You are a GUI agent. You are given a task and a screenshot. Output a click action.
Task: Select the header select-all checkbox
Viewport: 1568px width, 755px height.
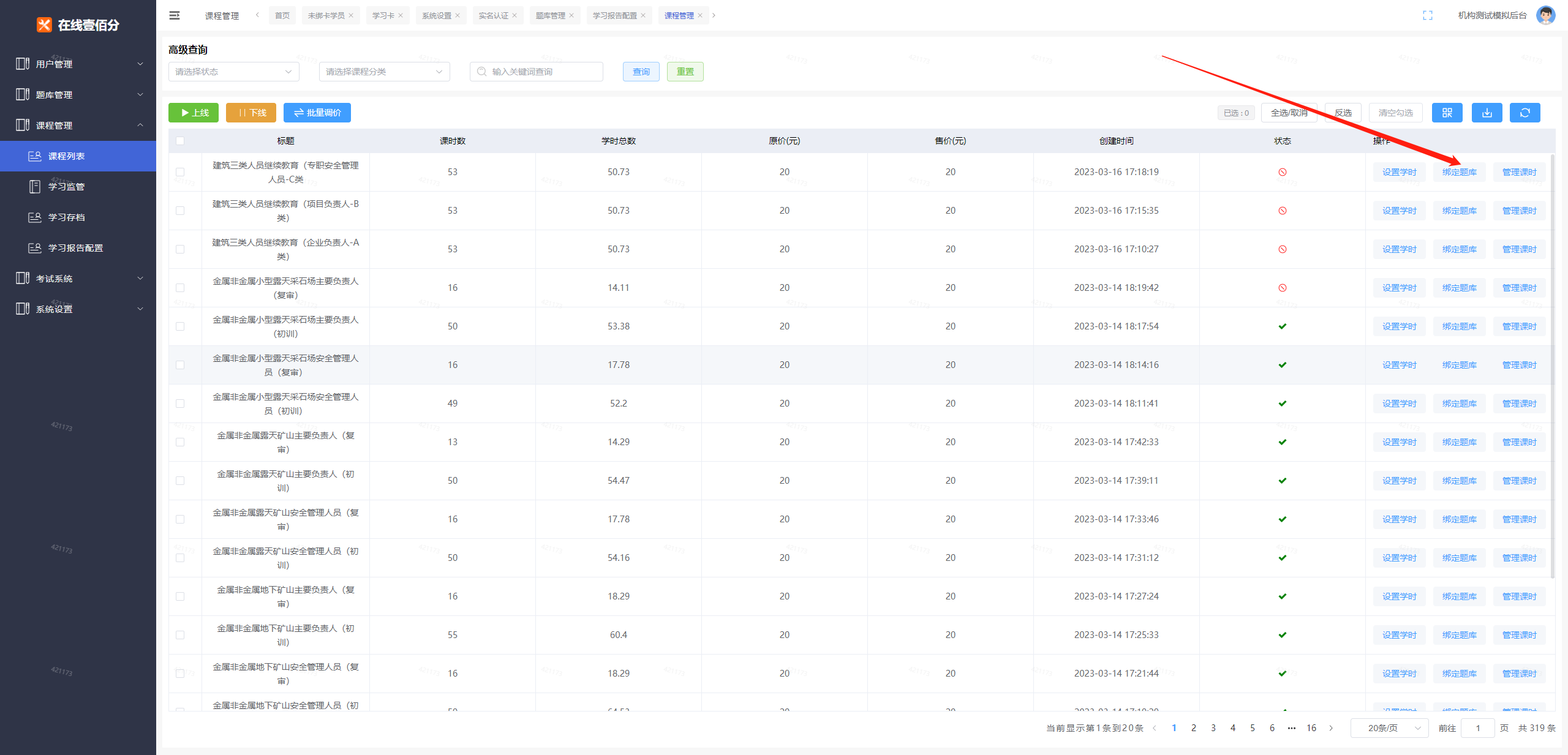(x=180, y=141)
